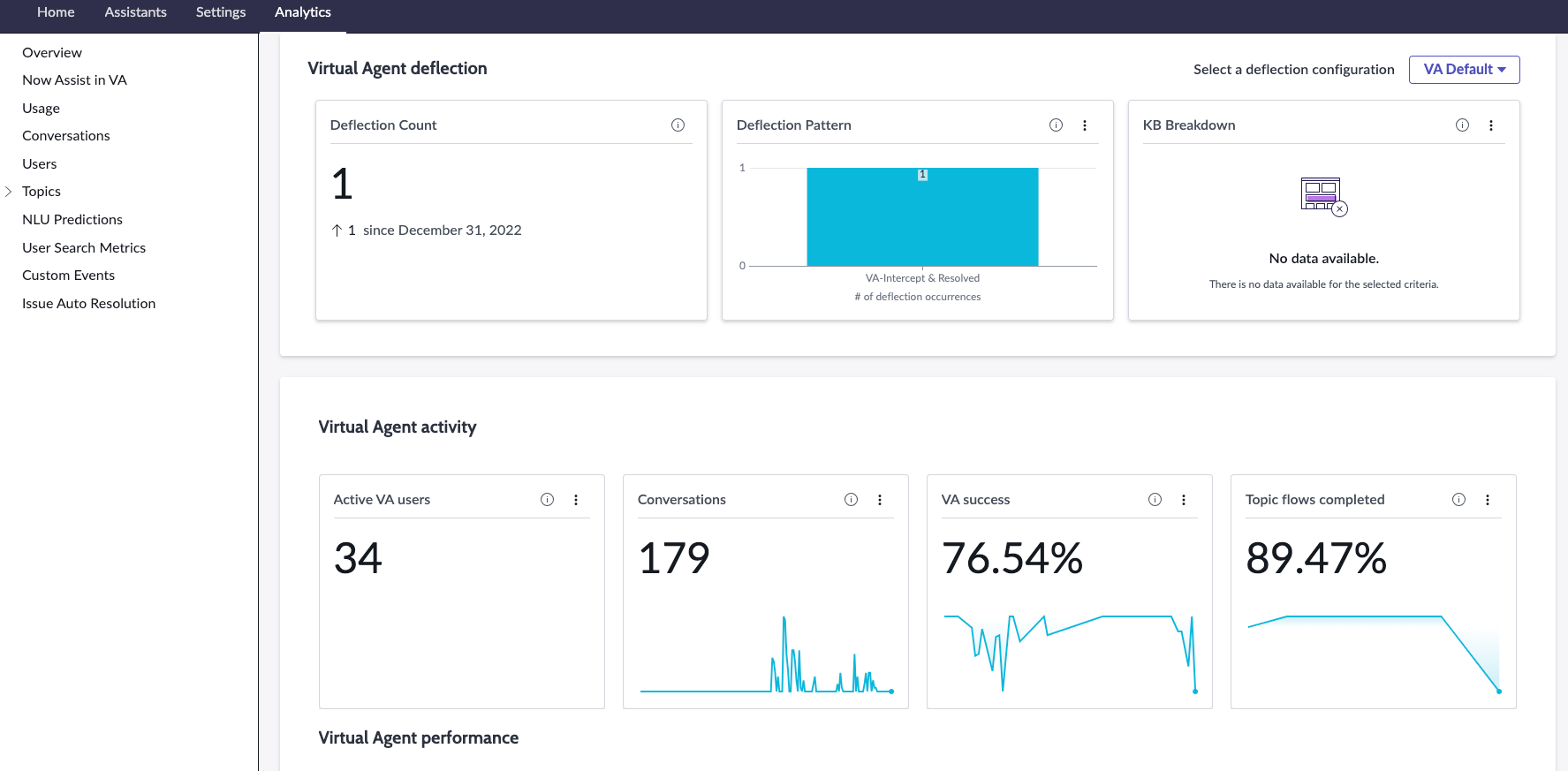Open VA success more options menu
Viewport: 1568px width, 771px height.
pos(1184,500)
